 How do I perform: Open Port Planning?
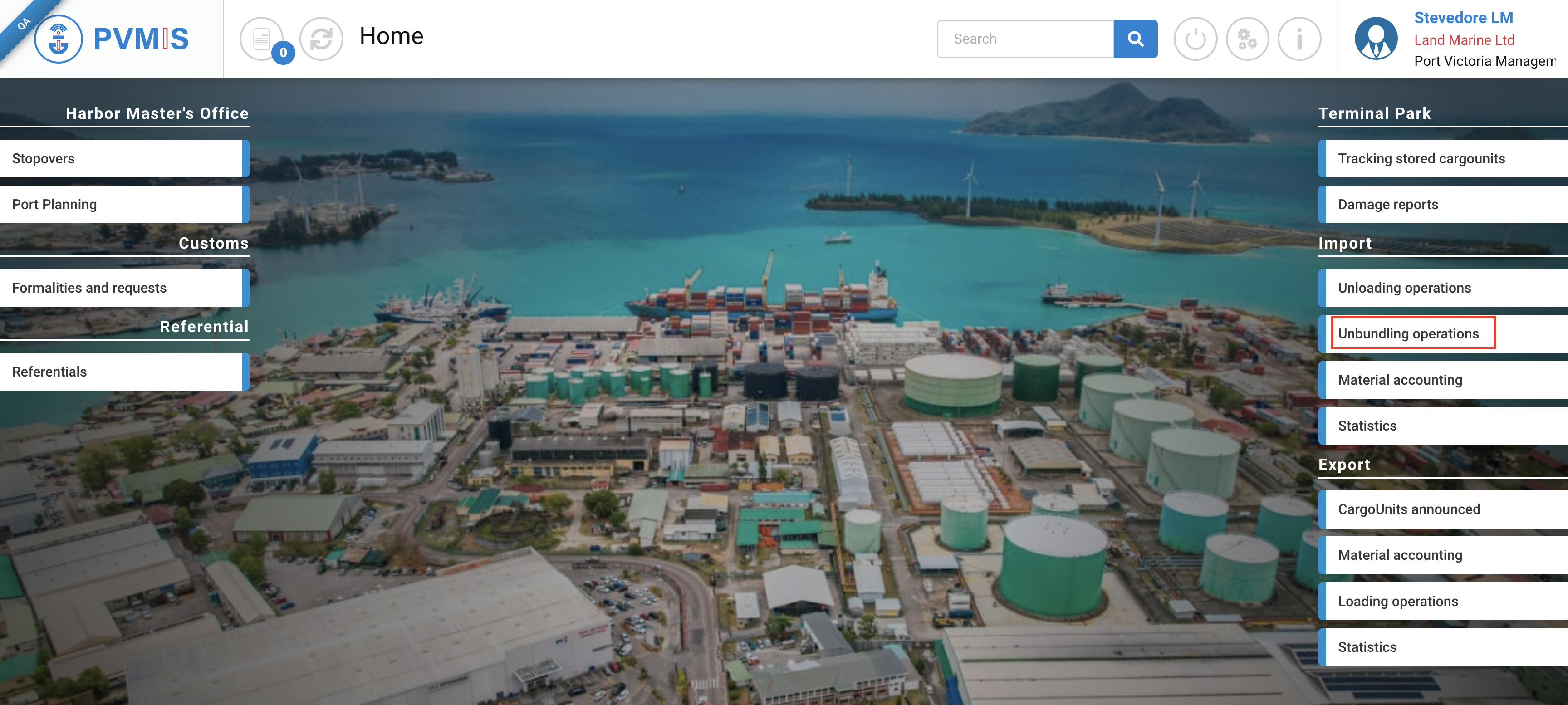122,205
